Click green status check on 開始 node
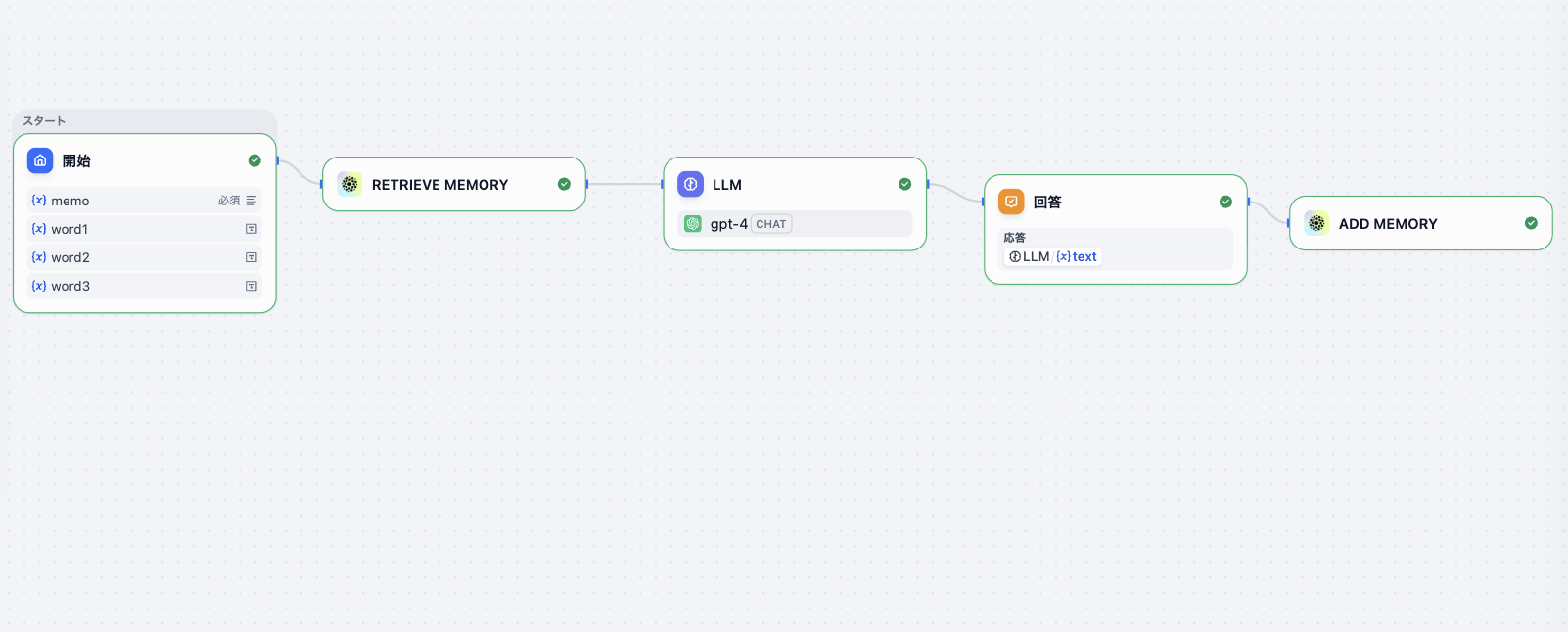Image resolution: width=1568 pixels, height=632 pixels. tap(254, 160)
